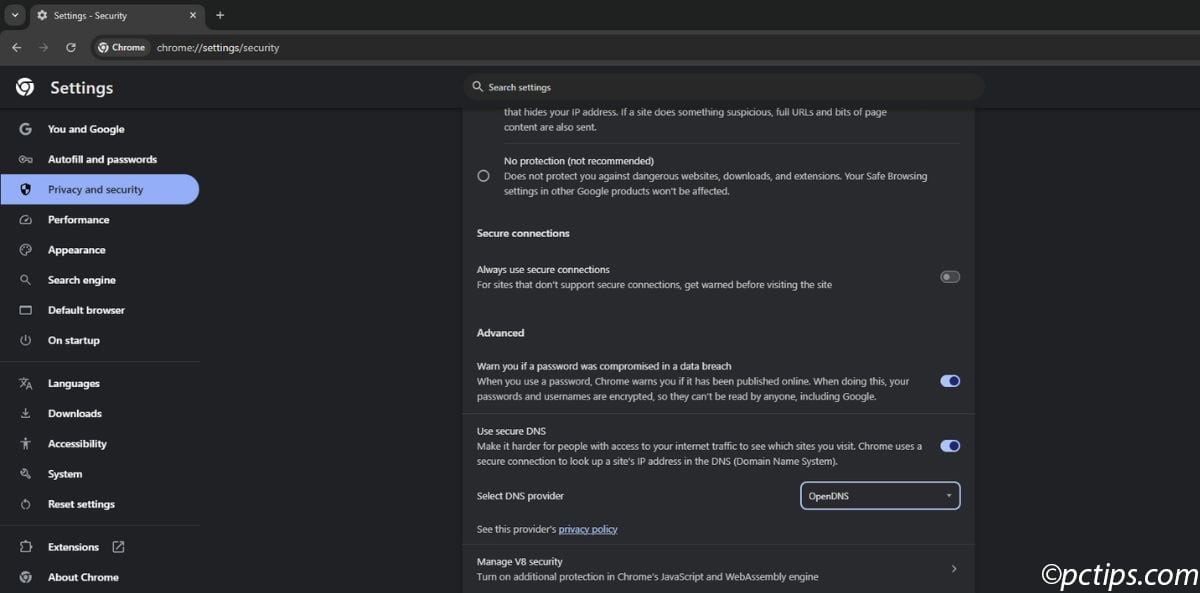Open the provider's privacy policy link
Screen dimensions: 1200x593
tap(588, 529)
